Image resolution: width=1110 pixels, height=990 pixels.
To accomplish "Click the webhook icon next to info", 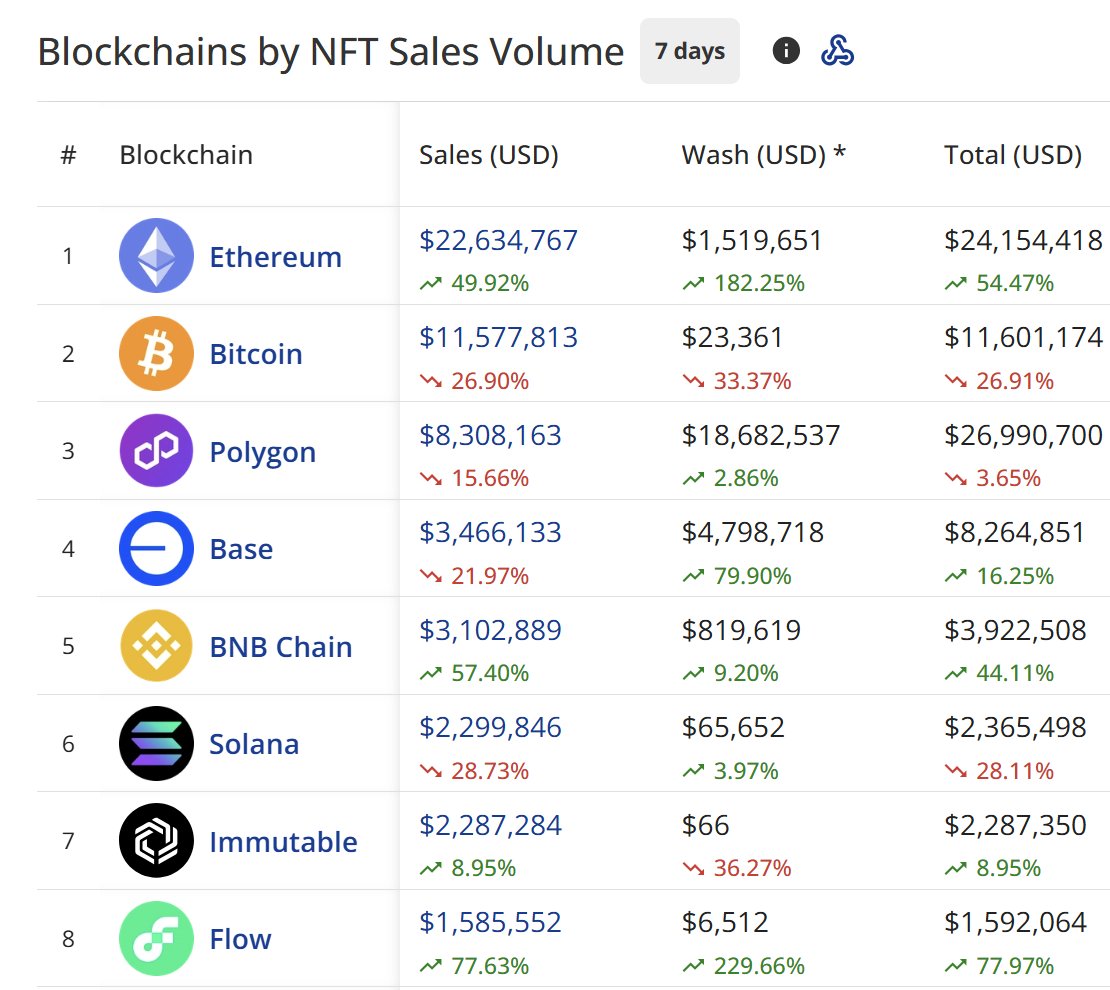I will [837, 50].
